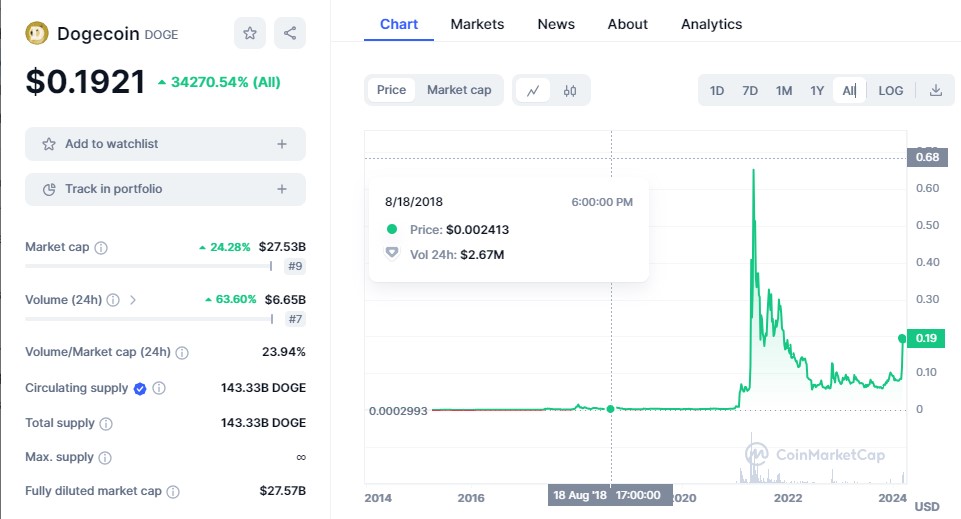The width and height of the screenshot is (961, 519).
Task: Toggle chart to Price view
Action: (391, 90)
